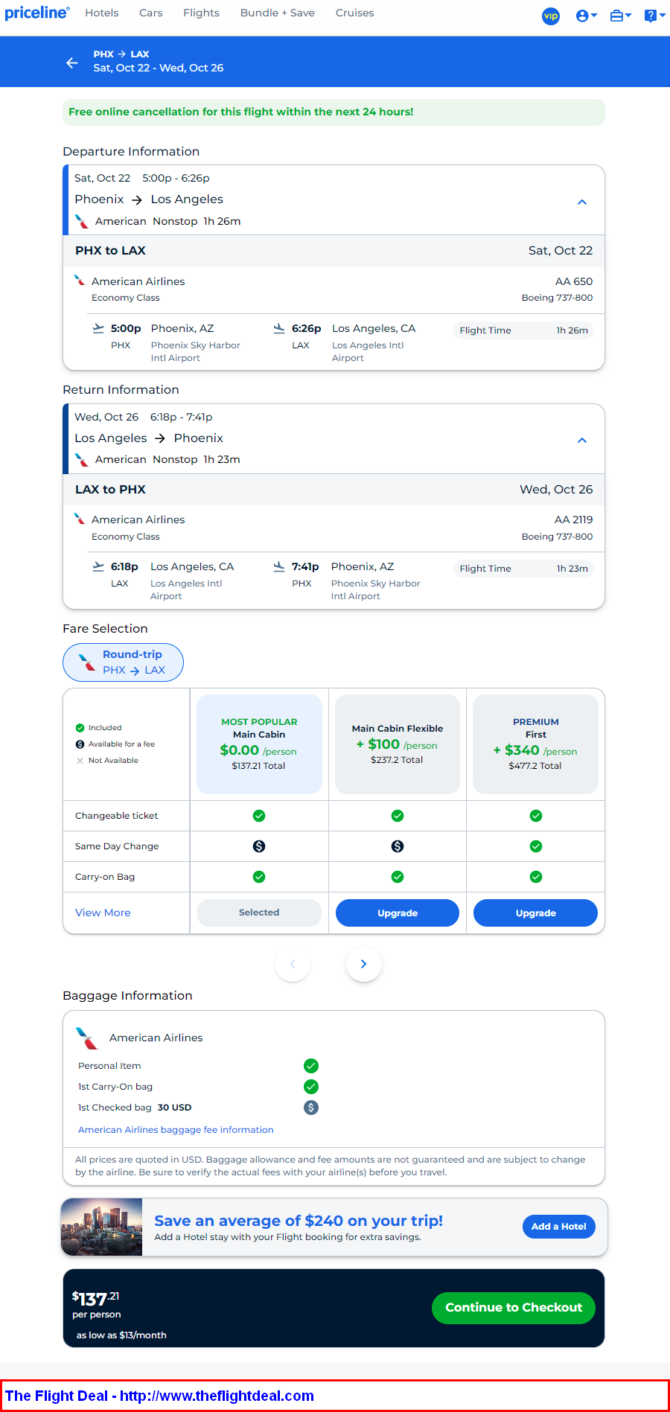This screenshot has height=1412, width=670.
Task: Select the Round-trip PHX to LAX pill
Action: [123, 662]
